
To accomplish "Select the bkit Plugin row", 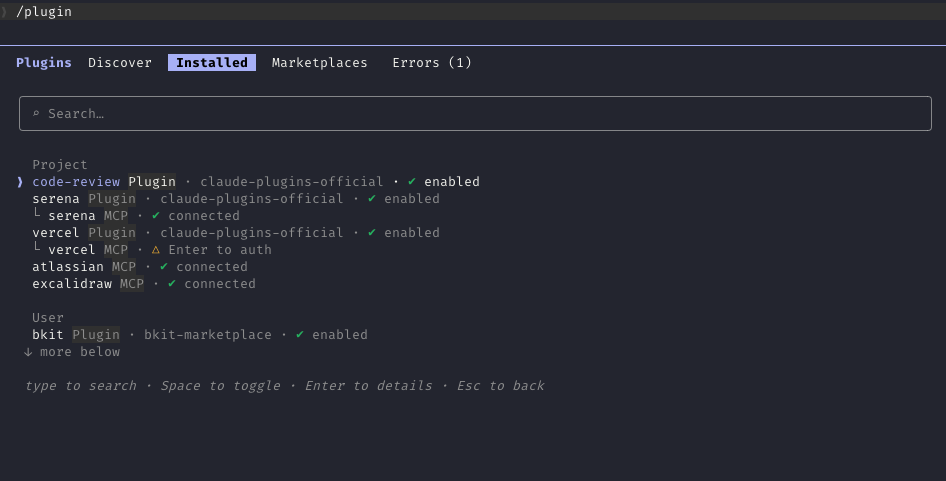I will tap(200, 334).
